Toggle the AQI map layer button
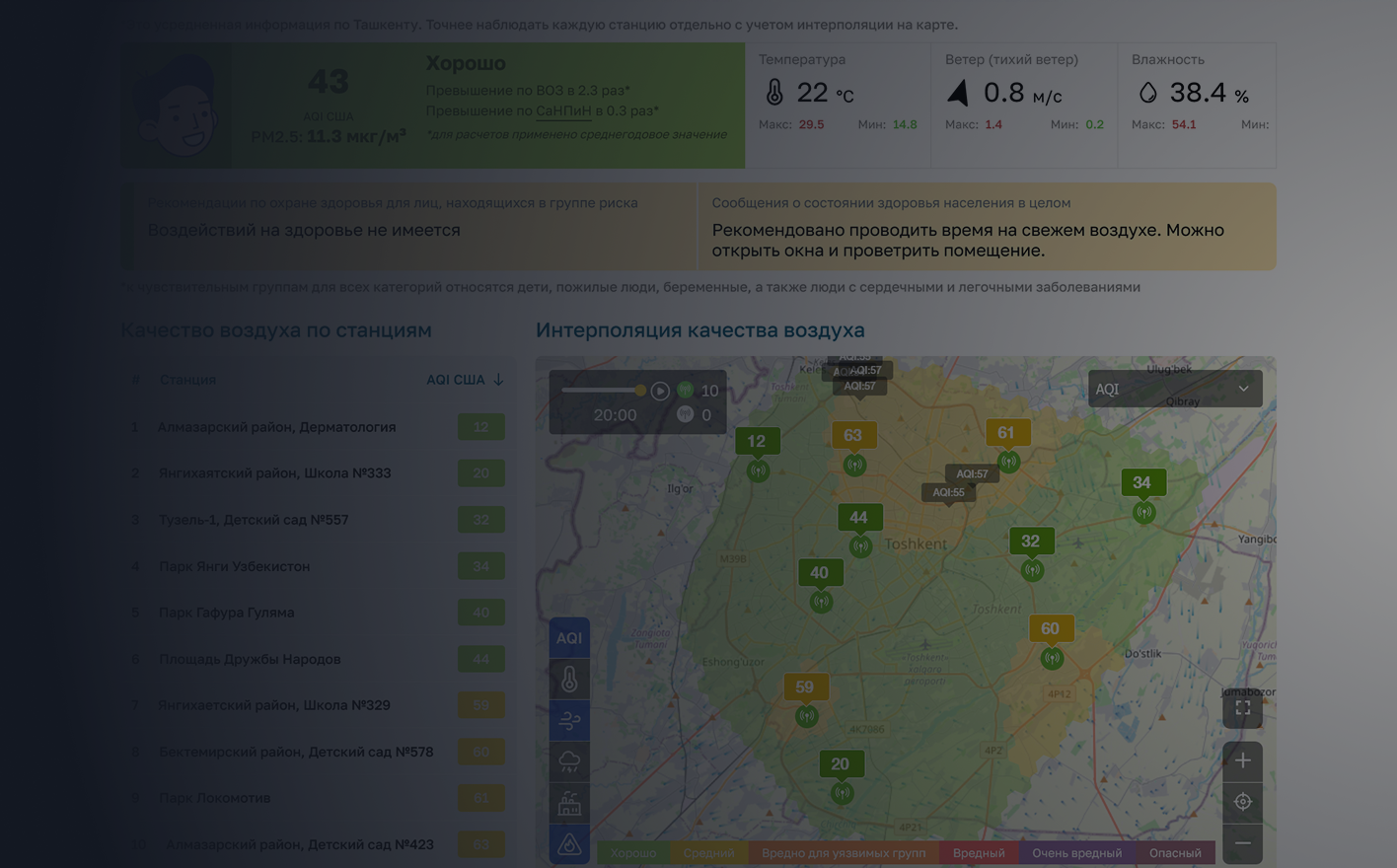Image resolution: width=1397 pixels, height=868 pixels. point(569,638)
